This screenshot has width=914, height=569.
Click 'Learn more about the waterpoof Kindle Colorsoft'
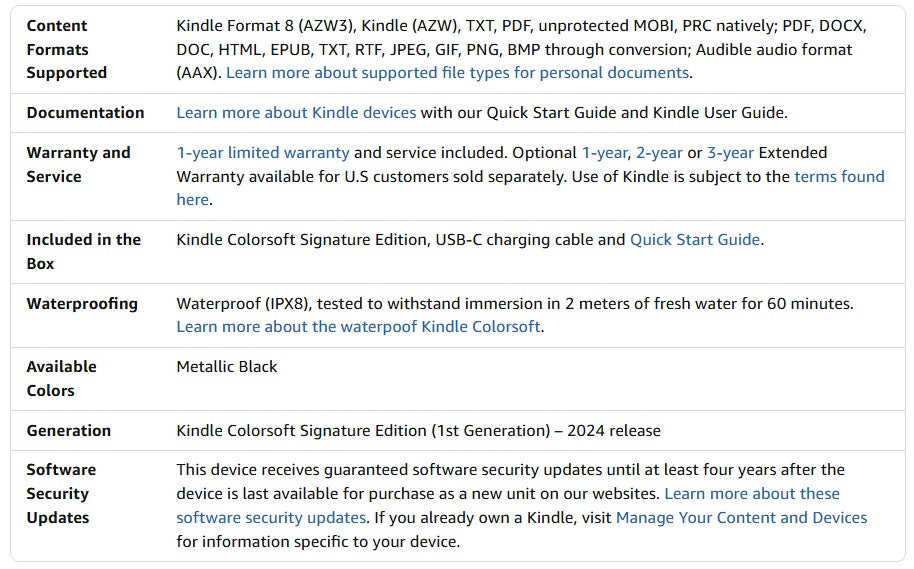click(x=360, y=327)
